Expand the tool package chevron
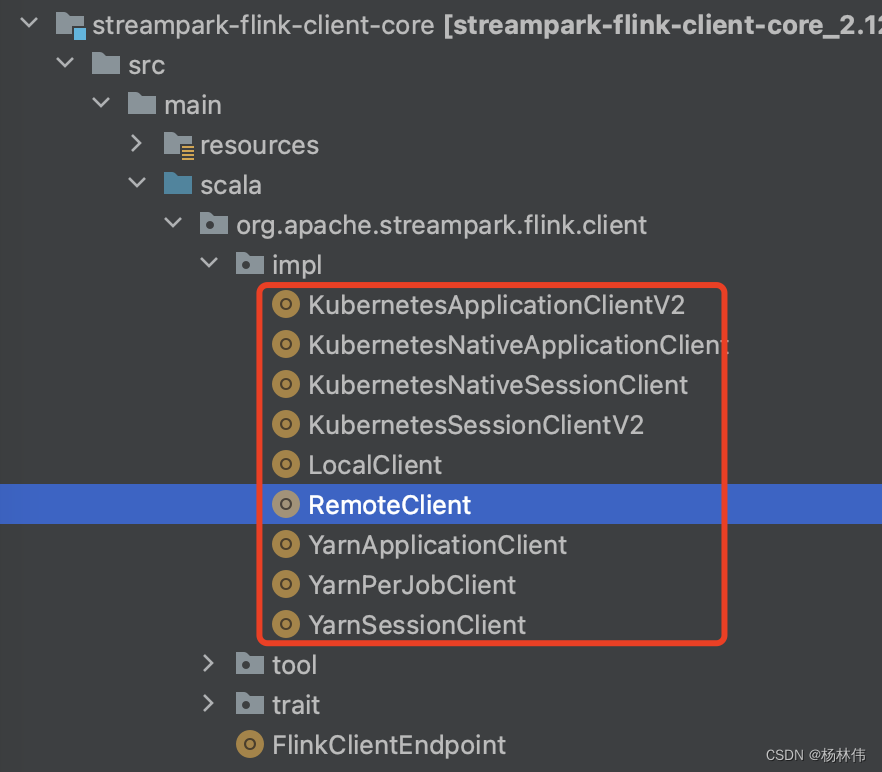The height and width of the screenshot is (772, 882). click(x=208, y=663)
